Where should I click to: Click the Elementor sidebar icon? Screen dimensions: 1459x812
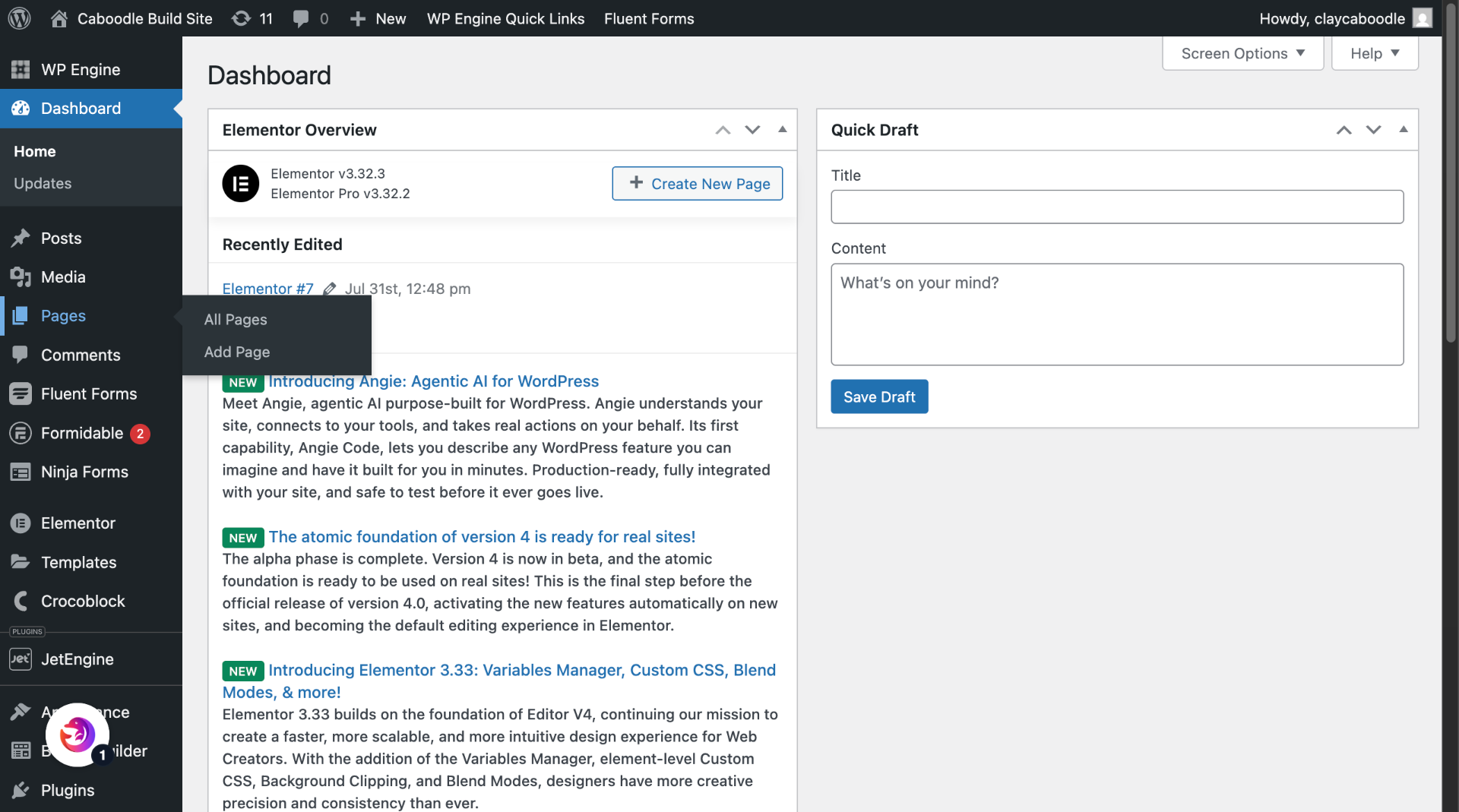point(21,523)
